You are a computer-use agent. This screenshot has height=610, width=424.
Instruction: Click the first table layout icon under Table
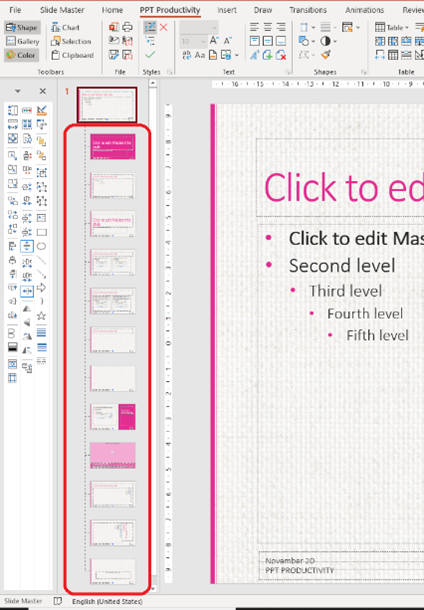coord(380,41)
